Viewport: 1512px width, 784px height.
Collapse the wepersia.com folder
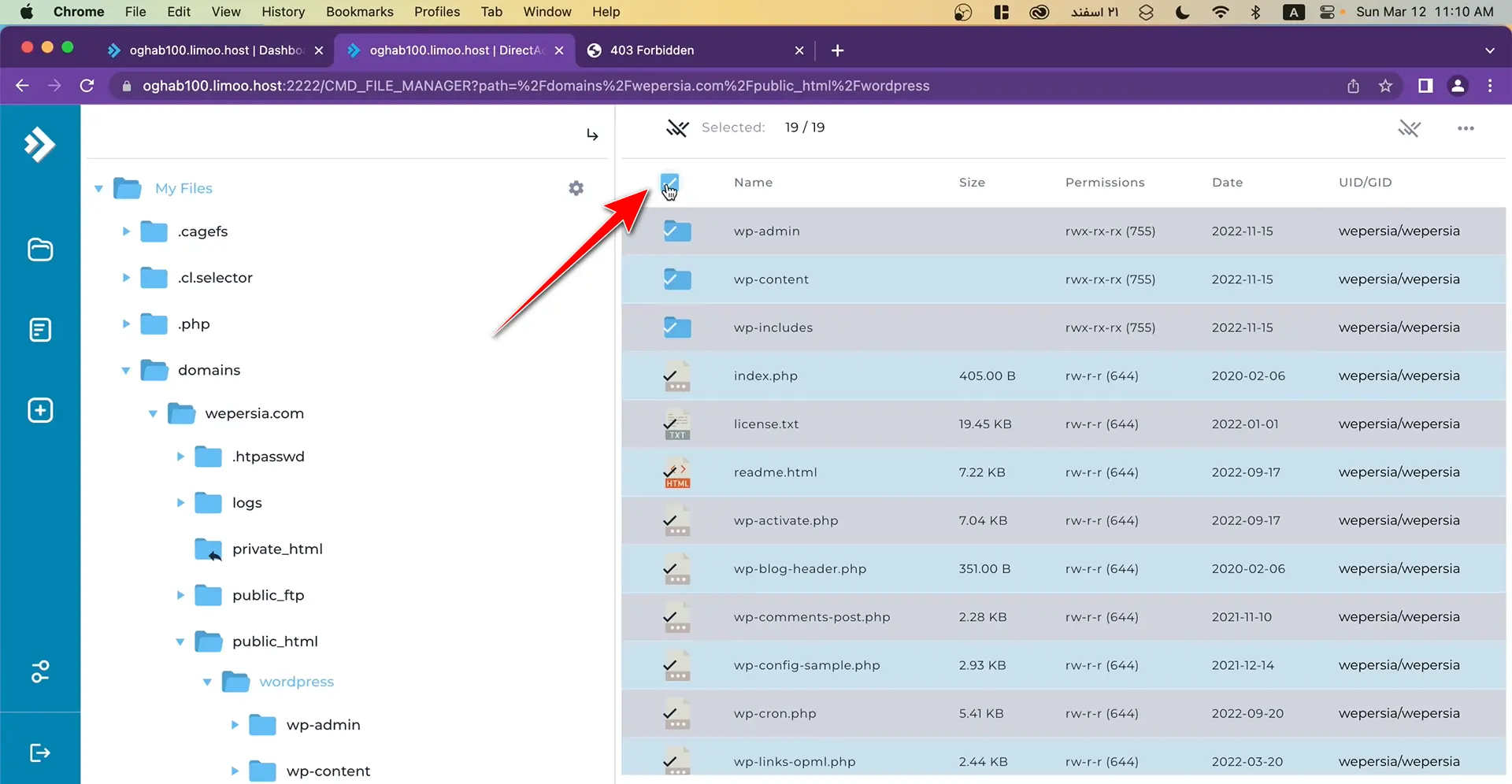tap(153, 414)
